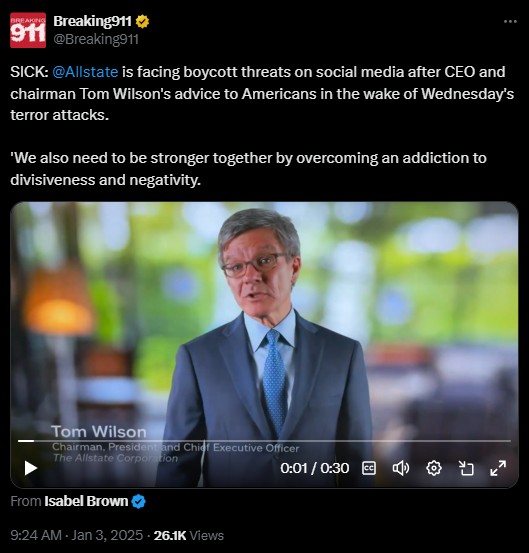Toggle closed captions on the video
The height and width of the screenshot is (553, 529).
[x=369, y=468]
